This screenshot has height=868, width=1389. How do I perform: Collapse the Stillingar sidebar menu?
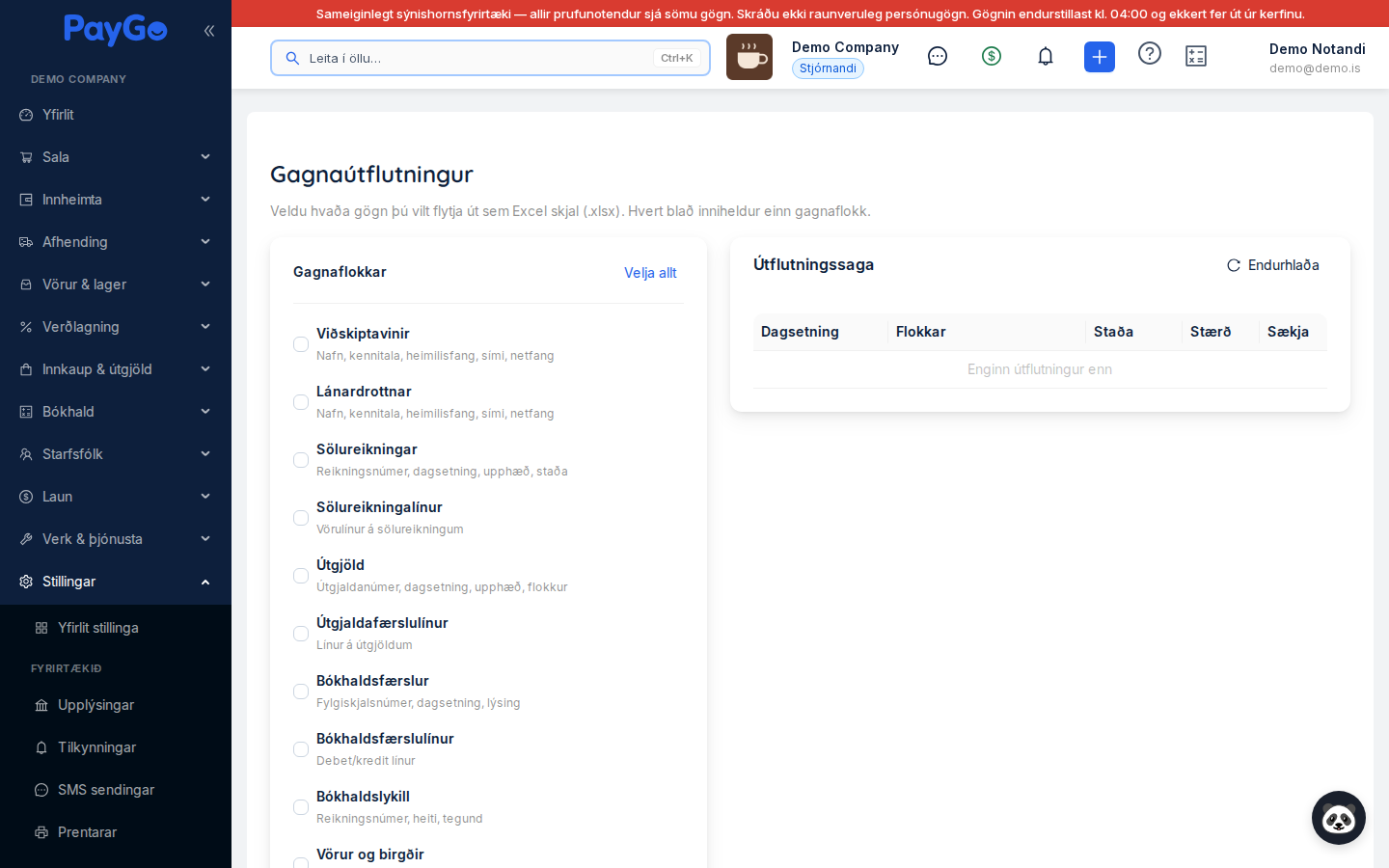[x=116, y=582]
